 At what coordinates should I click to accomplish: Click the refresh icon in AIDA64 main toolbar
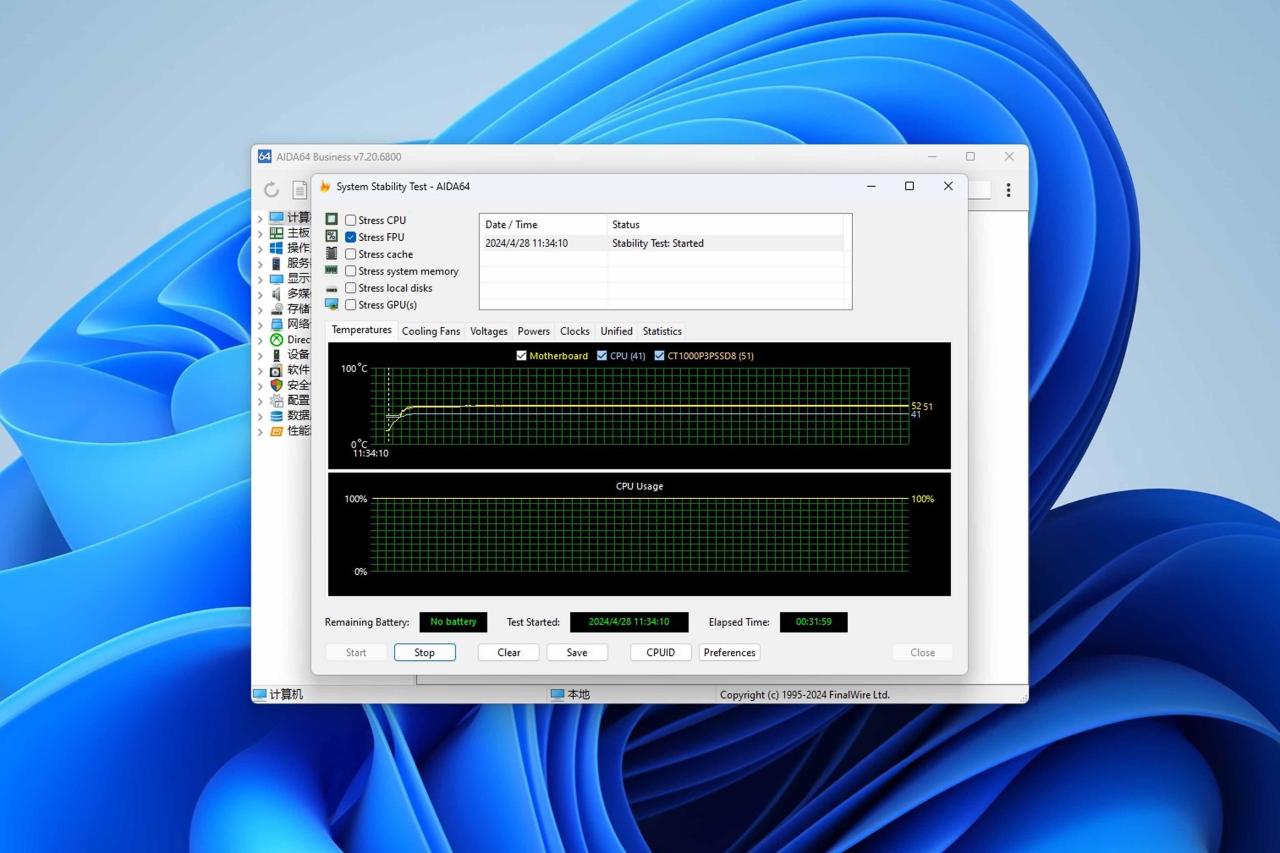pos(271,189)
